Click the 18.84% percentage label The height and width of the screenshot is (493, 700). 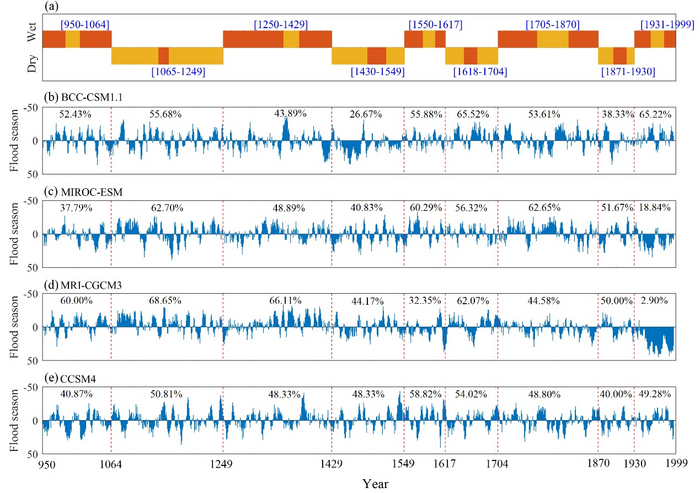coord(654,208)
